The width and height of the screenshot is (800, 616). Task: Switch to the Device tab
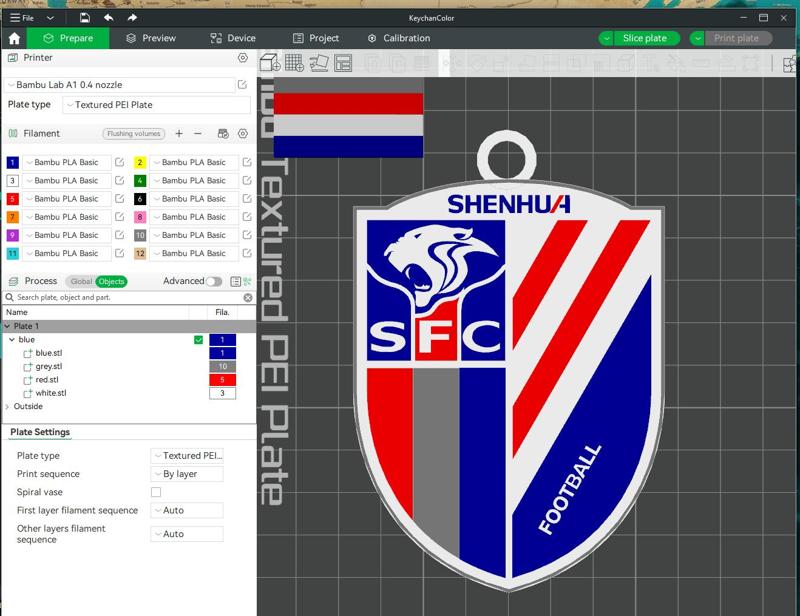[x=233, y=38]
